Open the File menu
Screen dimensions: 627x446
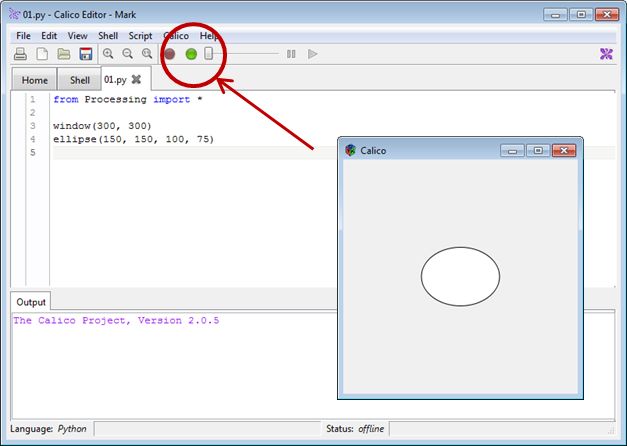tap(23, 36)
